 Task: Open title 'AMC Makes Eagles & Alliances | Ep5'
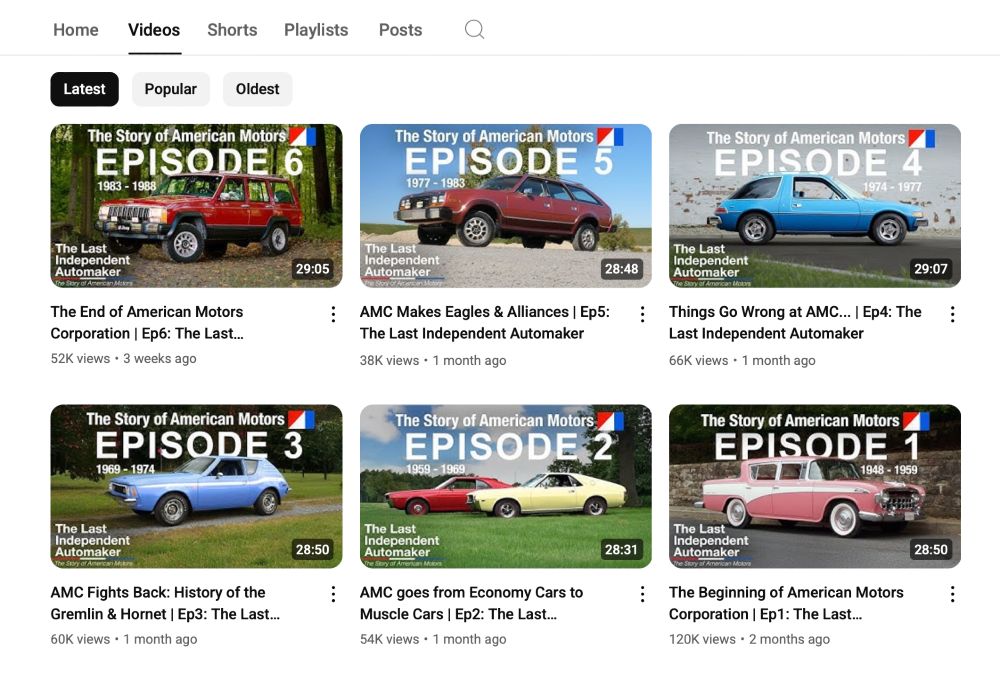(x=485, y=323)
